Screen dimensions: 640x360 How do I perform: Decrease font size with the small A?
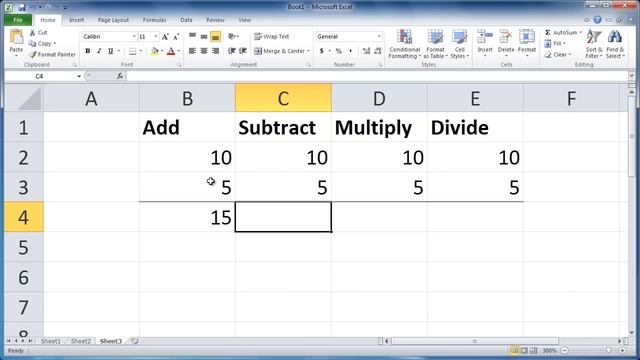pos(176,37)
